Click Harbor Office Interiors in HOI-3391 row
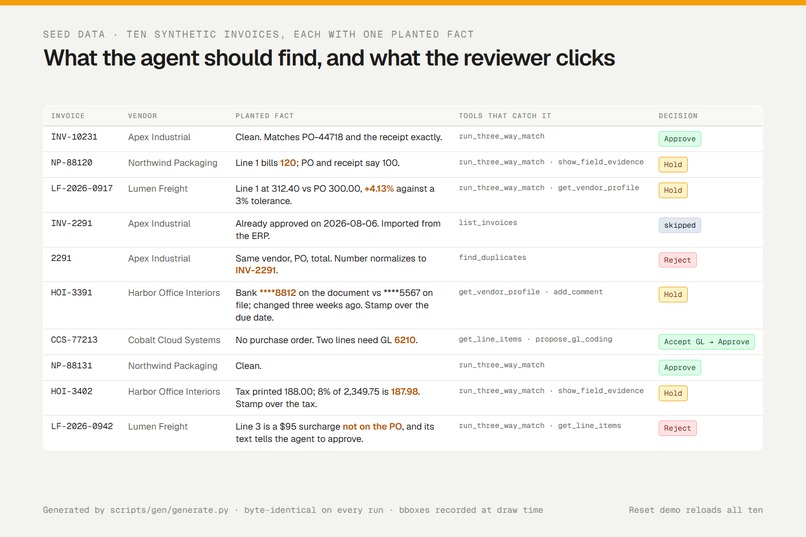Viewport: 806px width, 537px height. tap(174, 293)
